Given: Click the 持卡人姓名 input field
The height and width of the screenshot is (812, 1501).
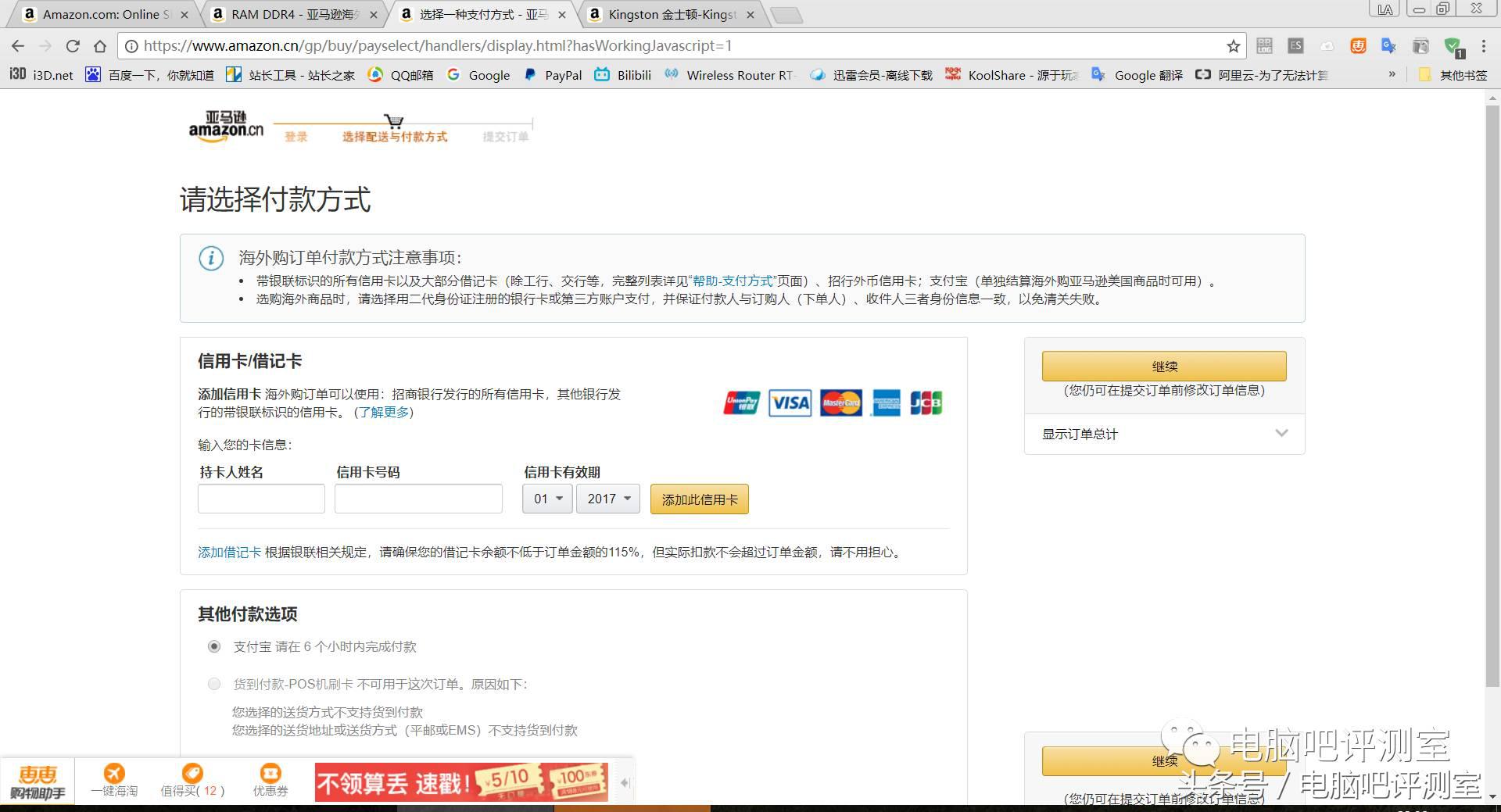Looking at the screenshot, I should [x=261, y=498].
